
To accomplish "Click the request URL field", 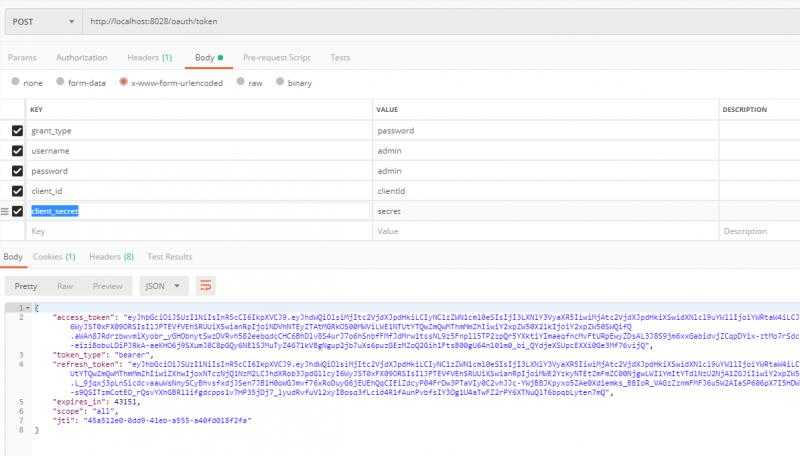I will pyautogui.click(x=441, y=22).
